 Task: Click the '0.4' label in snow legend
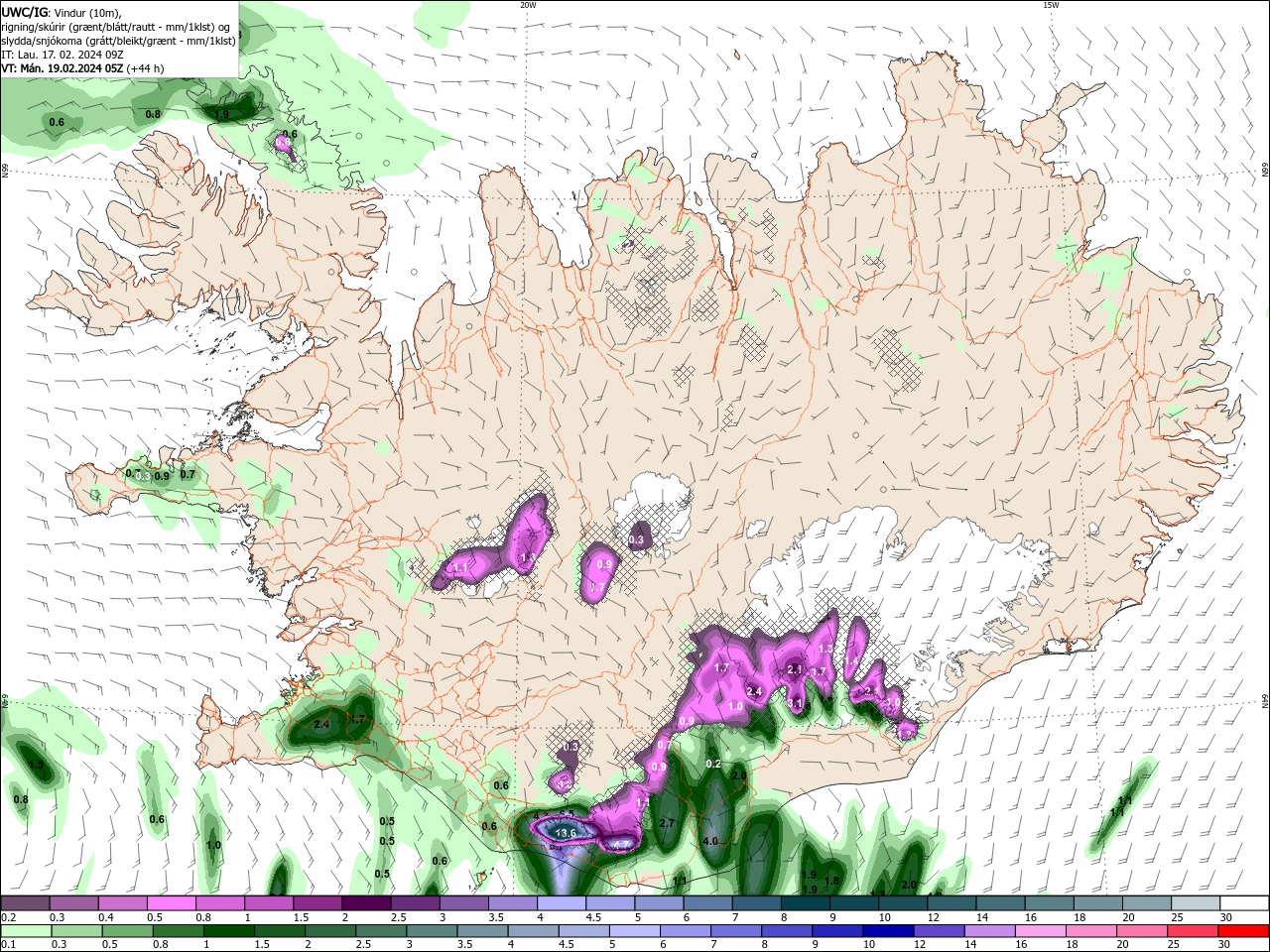point(106,917)
